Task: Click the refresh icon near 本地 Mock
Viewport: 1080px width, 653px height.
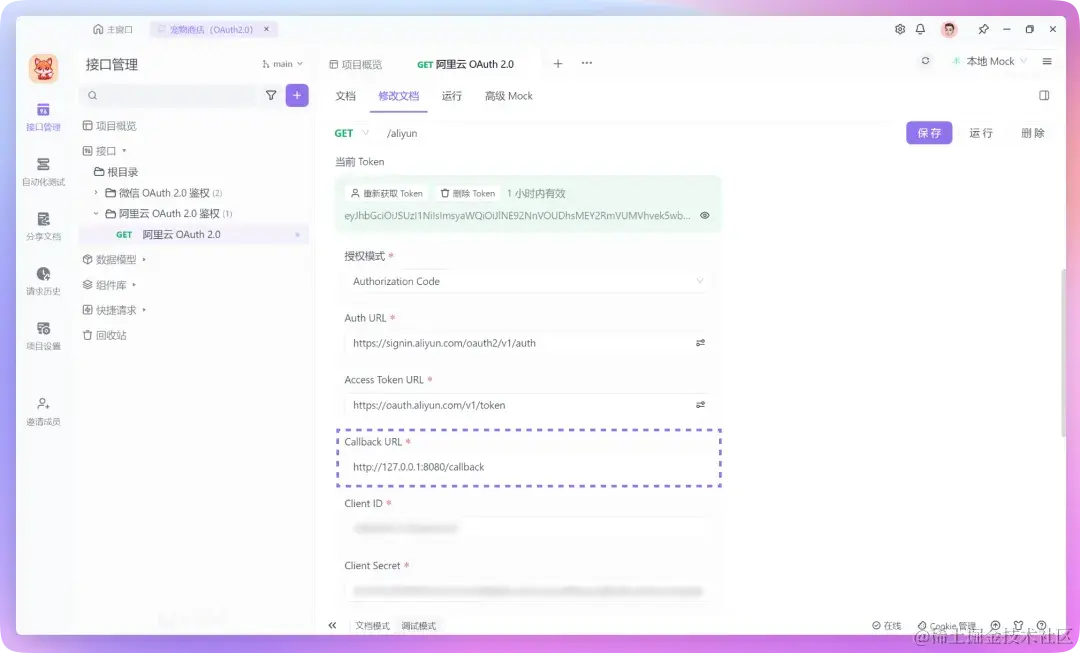Action: coord(925,61)
